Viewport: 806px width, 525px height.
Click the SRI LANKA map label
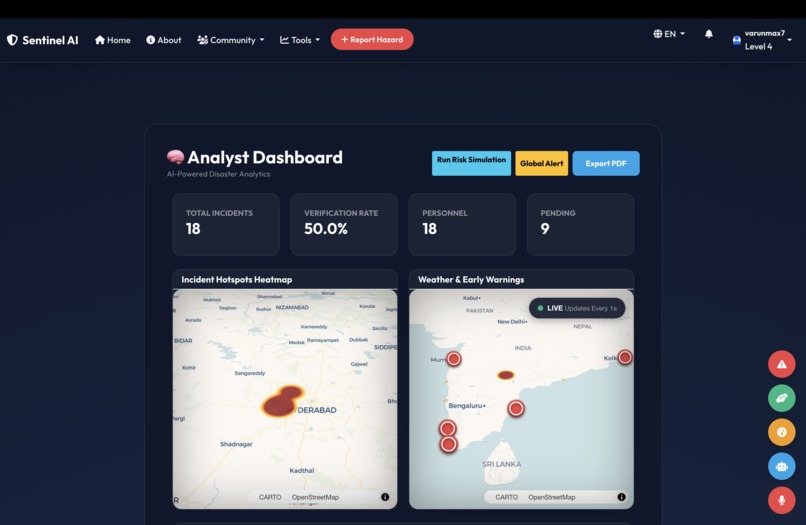(501, 464)
